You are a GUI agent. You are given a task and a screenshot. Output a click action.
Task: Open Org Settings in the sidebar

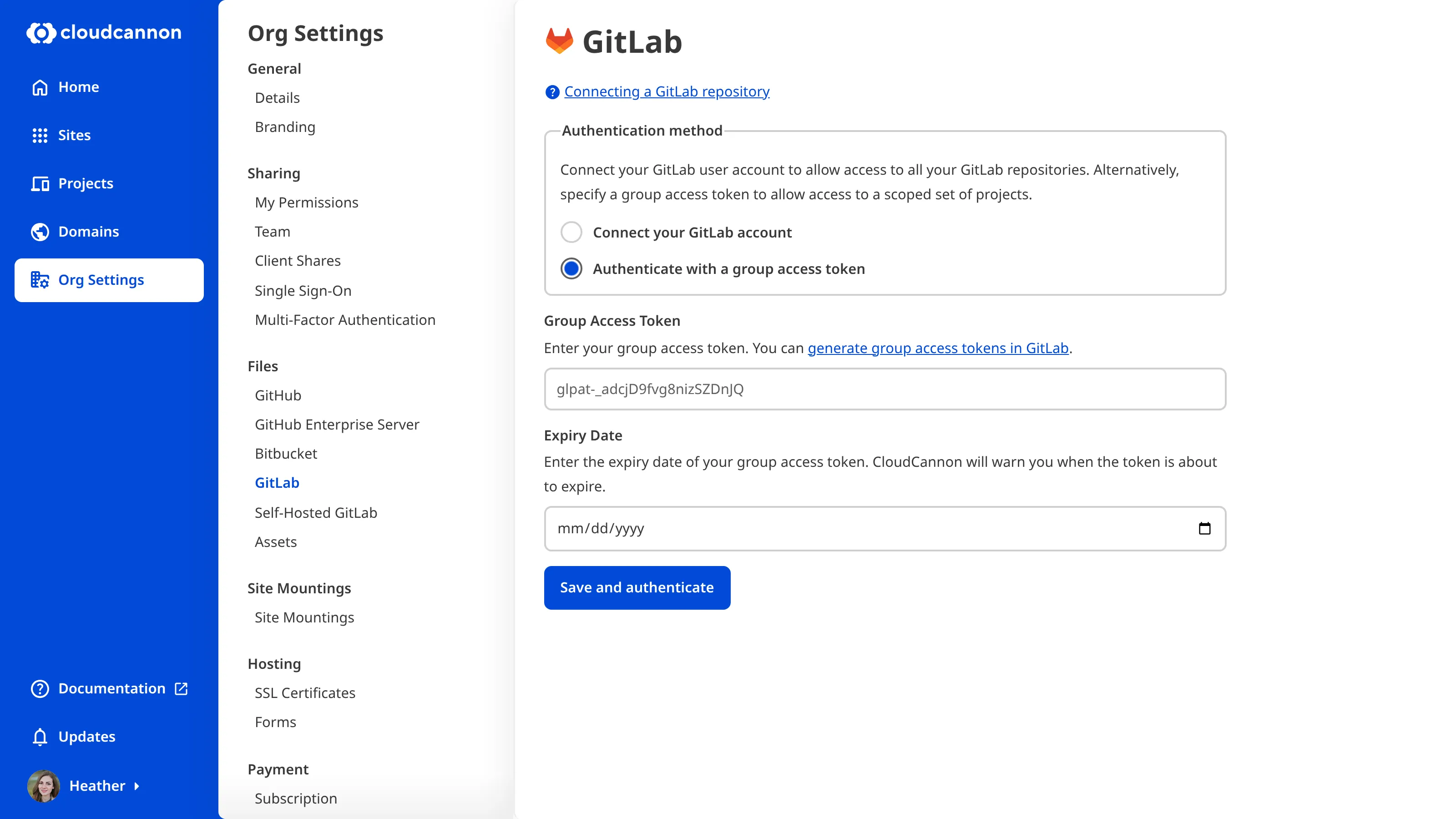point(109,280)
